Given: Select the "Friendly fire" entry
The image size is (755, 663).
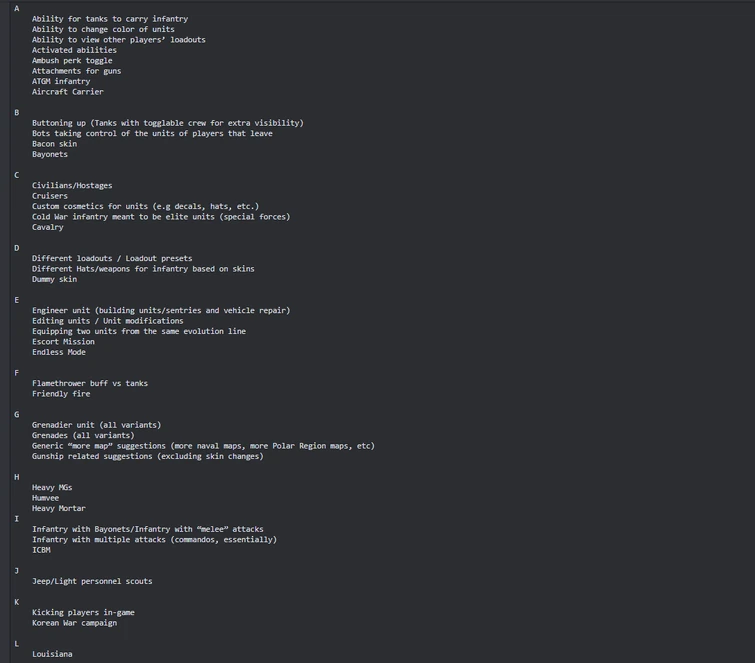Looking at the screenshot, I should point(61,393).
